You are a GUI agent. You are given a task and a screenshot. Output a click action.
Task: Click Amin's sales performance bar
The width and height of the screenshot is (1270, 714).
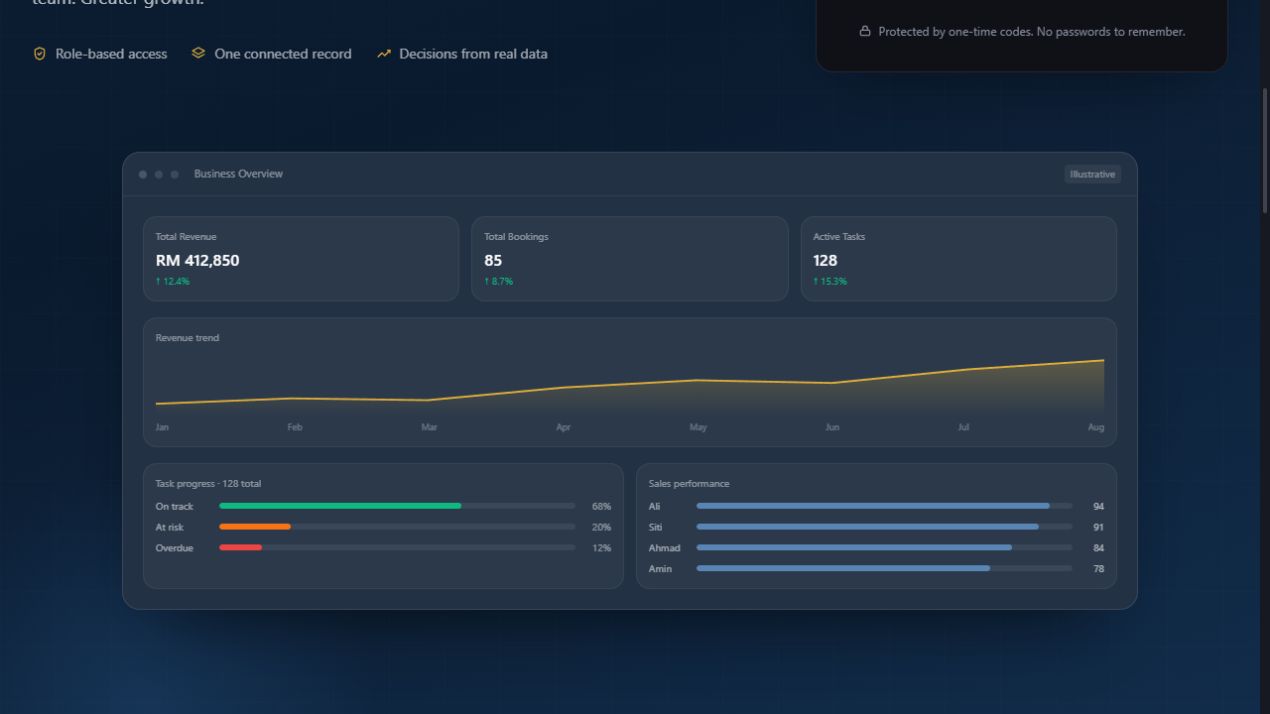(x=843, y=569)
